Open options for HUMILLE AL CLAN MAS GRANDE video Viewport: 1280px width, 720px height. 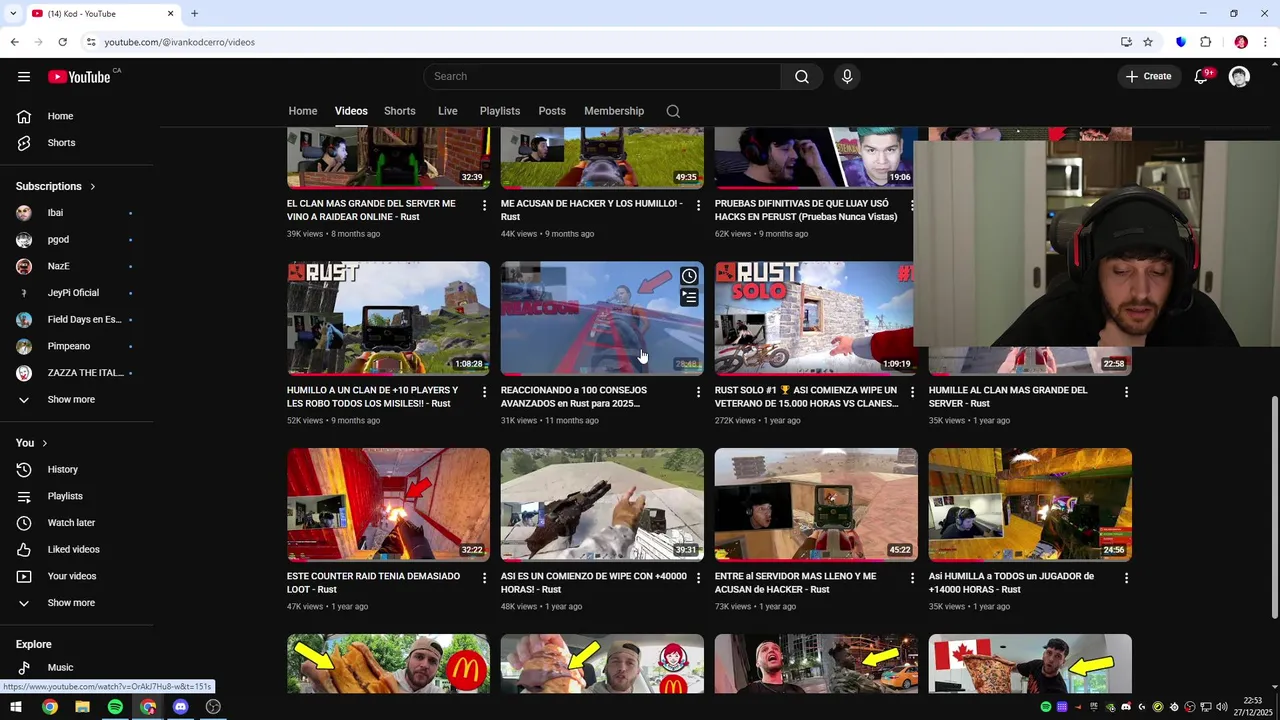tap(1126, 392)
